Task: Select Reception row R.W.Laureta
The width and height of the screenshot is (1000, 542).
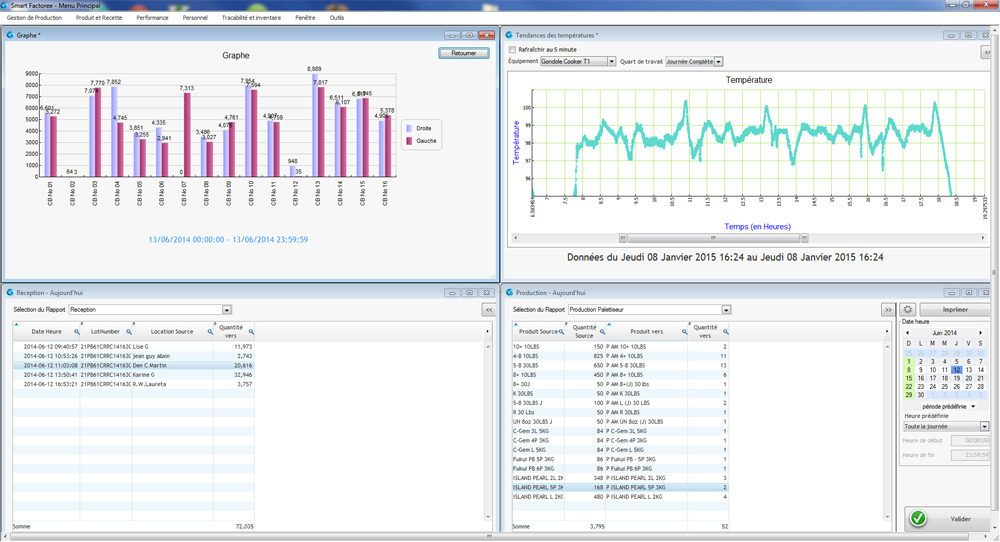Action: (x=133, y=385)
